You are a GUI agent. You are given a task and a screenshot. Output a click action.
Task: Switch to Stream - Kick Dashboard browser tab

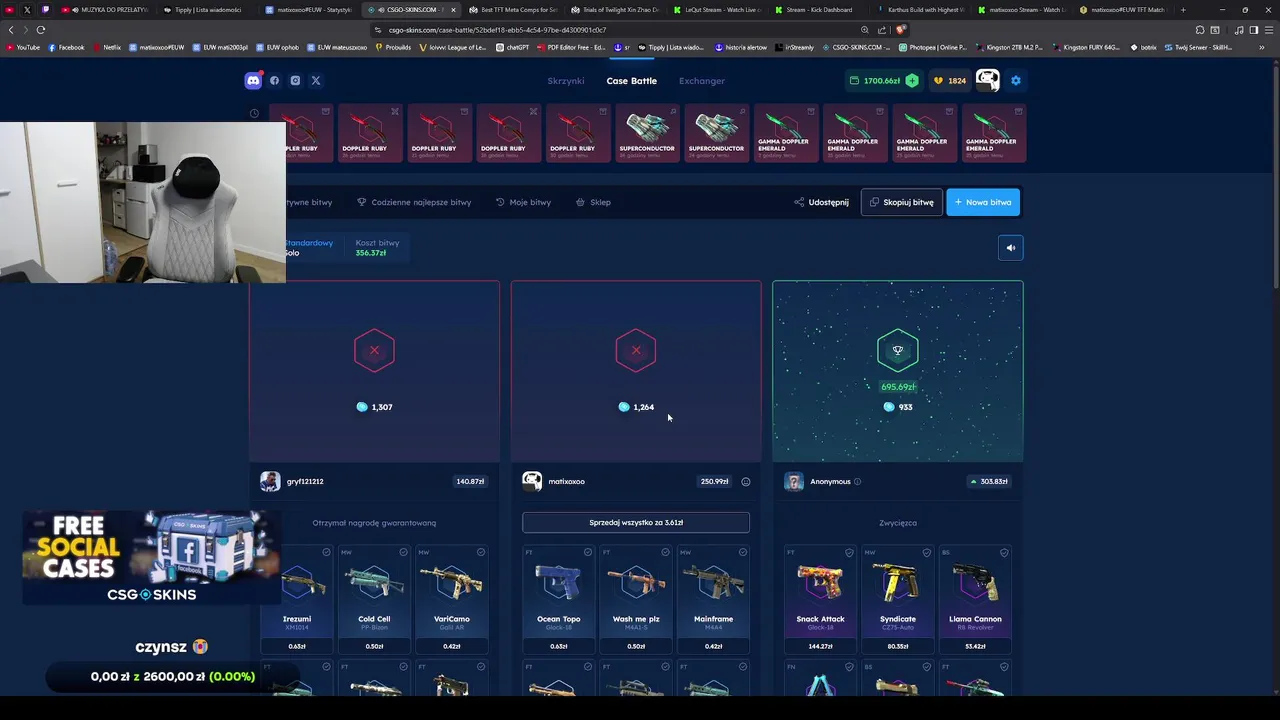click(815, 10)
